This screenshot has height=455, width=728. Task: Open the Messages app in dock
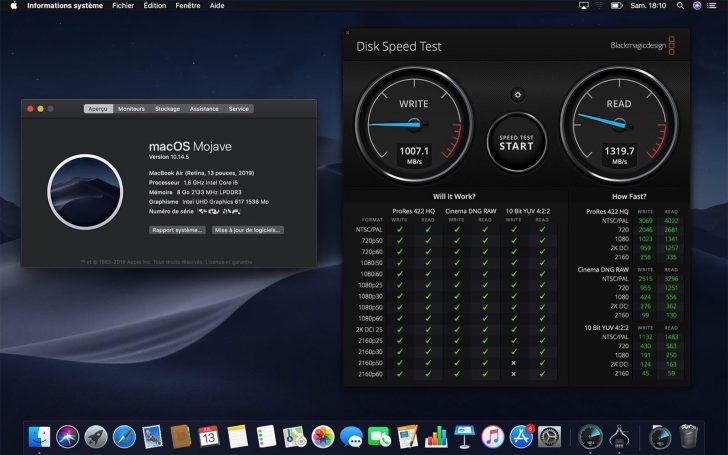pyautogui.click(x=351, y=437)
